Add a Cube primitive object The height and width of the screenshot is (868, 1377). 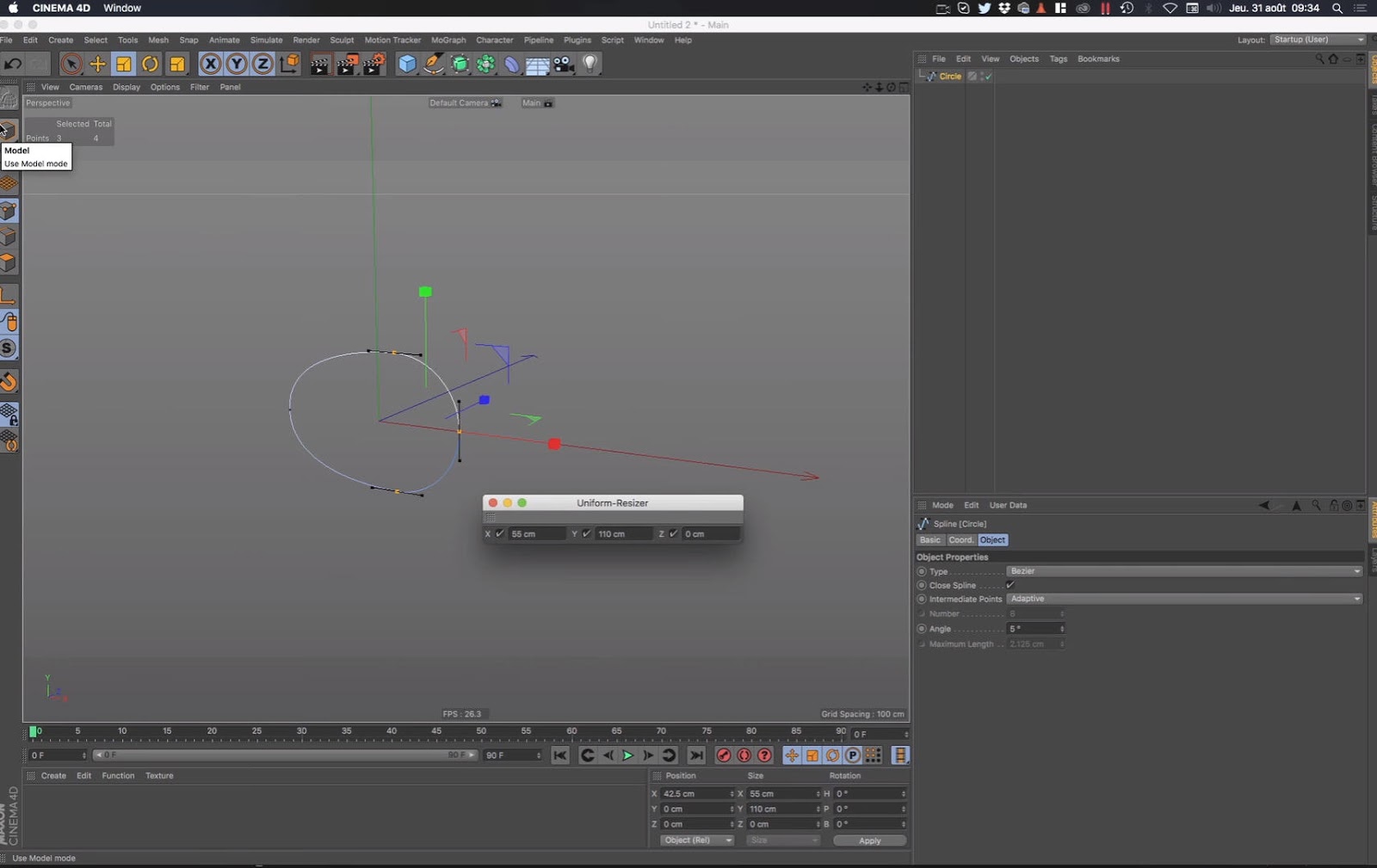click(407, 64)
